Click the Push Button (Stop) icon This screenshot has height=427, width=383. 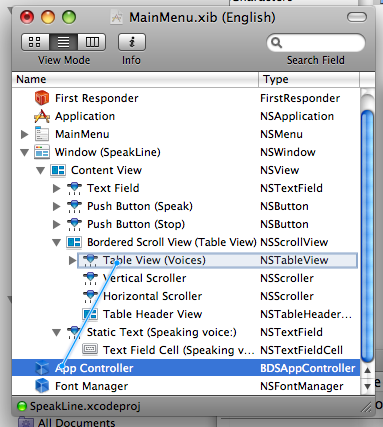[74, 224]
